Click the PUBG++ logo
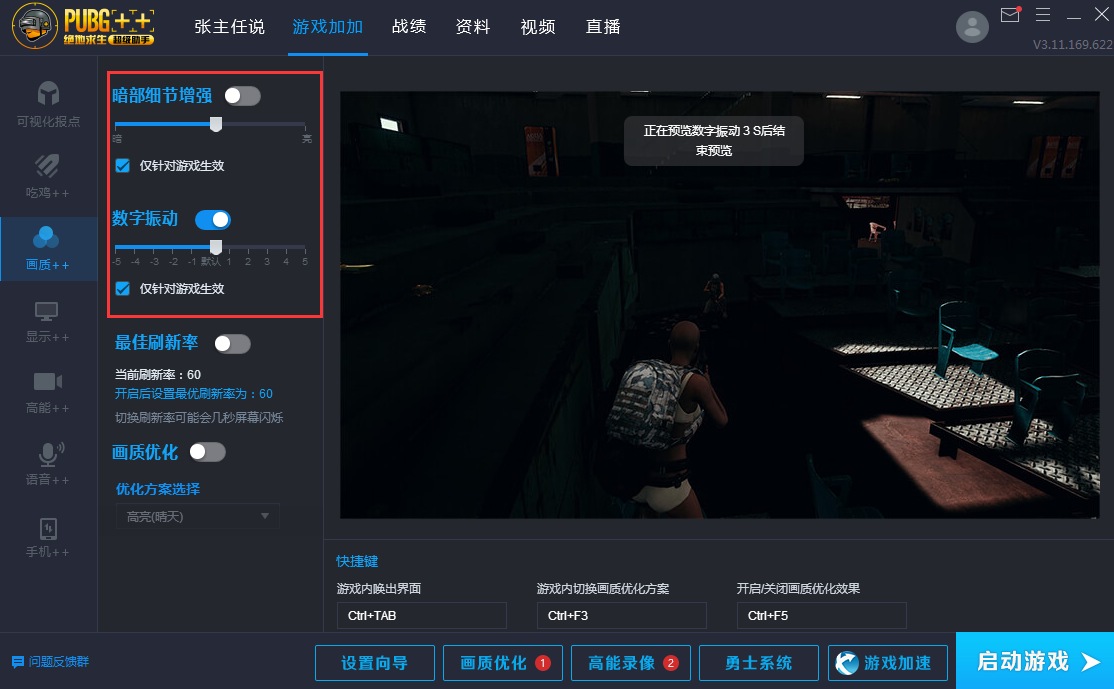 (83, 26)
